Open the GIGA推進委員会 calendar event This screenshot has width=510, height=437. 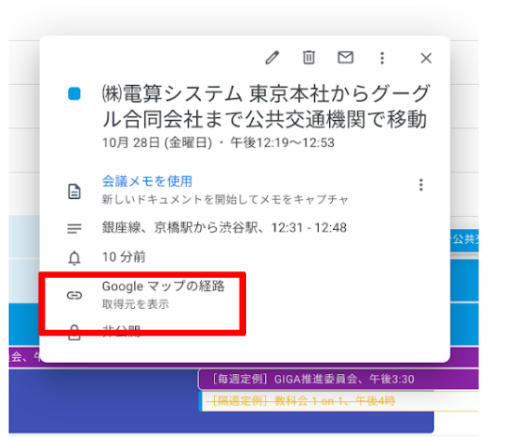click(338, 379)
